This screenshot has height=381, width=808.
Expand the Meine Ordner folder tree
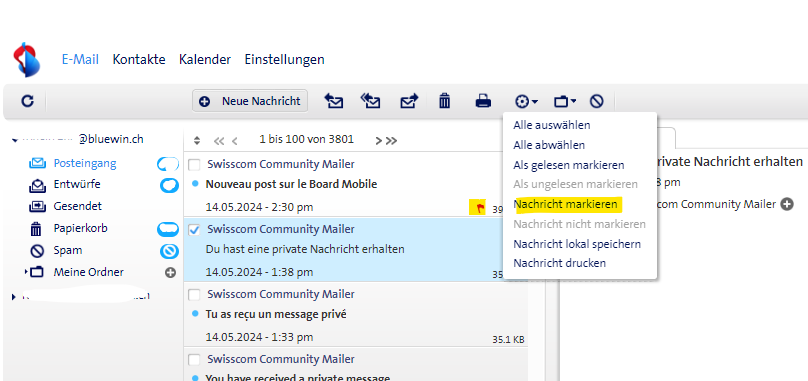26,272
